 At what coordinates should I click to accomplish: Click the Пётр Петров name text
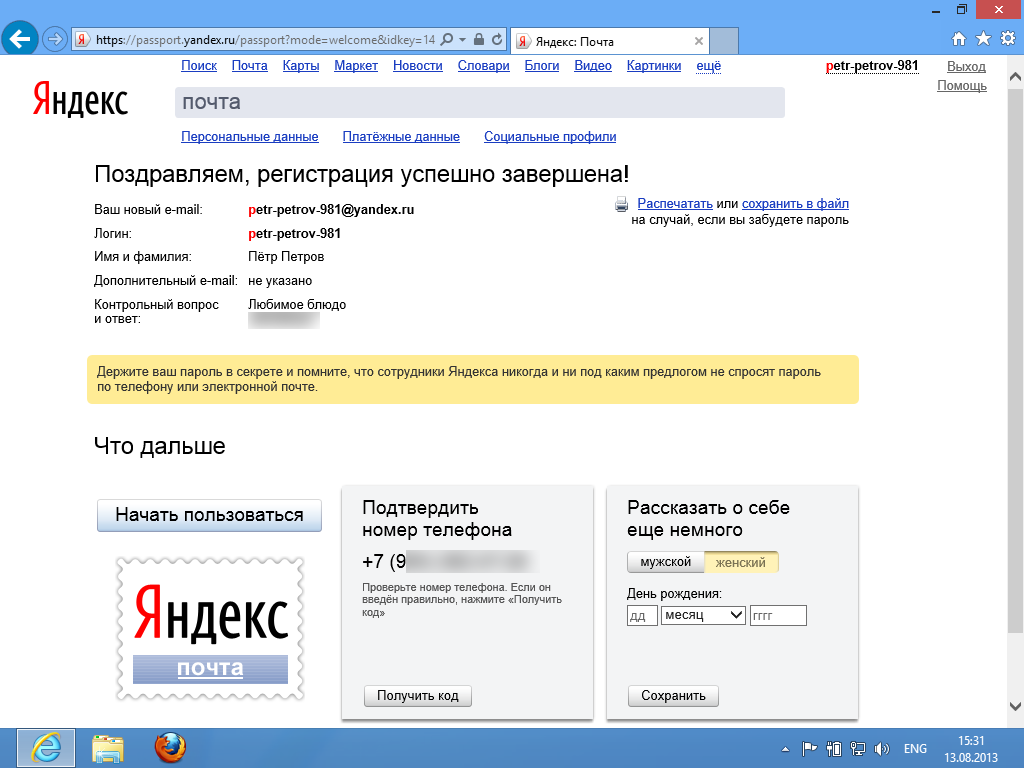click(x=286, y=257)
